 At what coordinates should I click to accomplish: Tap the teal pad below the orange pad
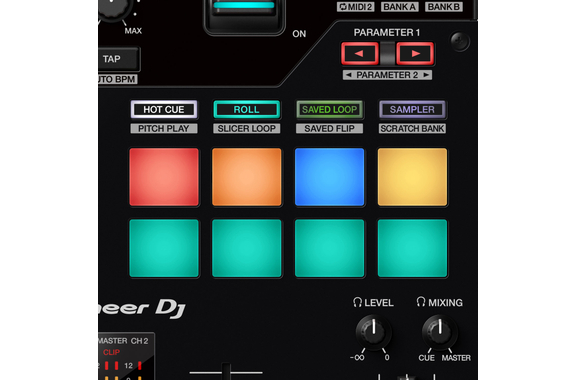click(246, 248)
